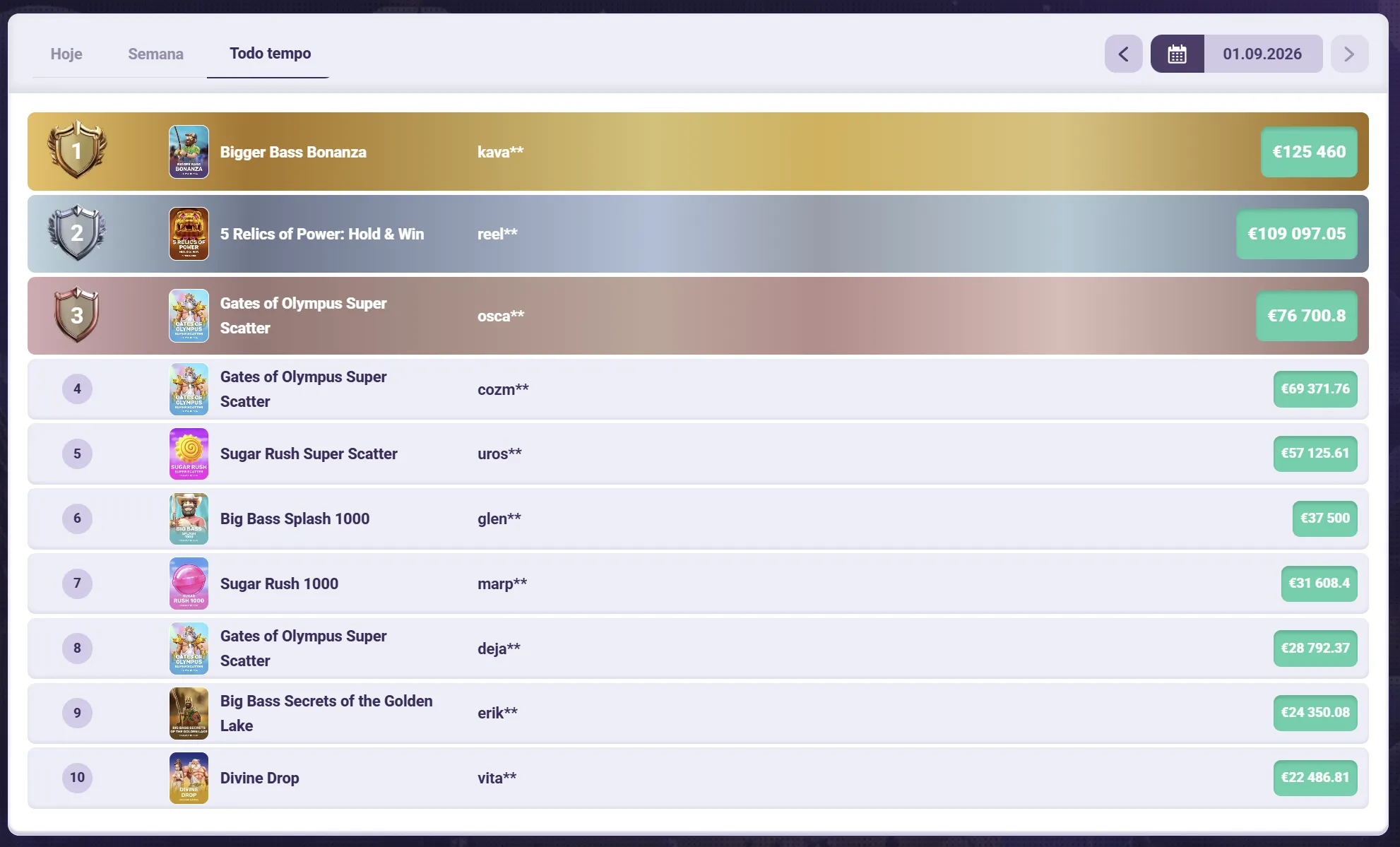Open the Sugar Rush Super Scatter thumbnail
Image resolution: width=1400 pixels, height=847 pixels.
[x=189, y=454]
